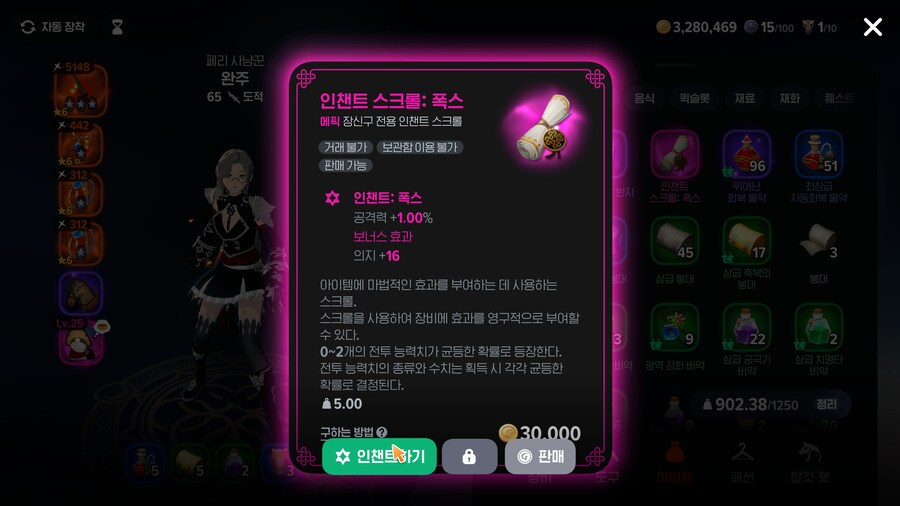Open the 재화 currency tab
This screenshot has width=900, height=506.
click(789, 98)
